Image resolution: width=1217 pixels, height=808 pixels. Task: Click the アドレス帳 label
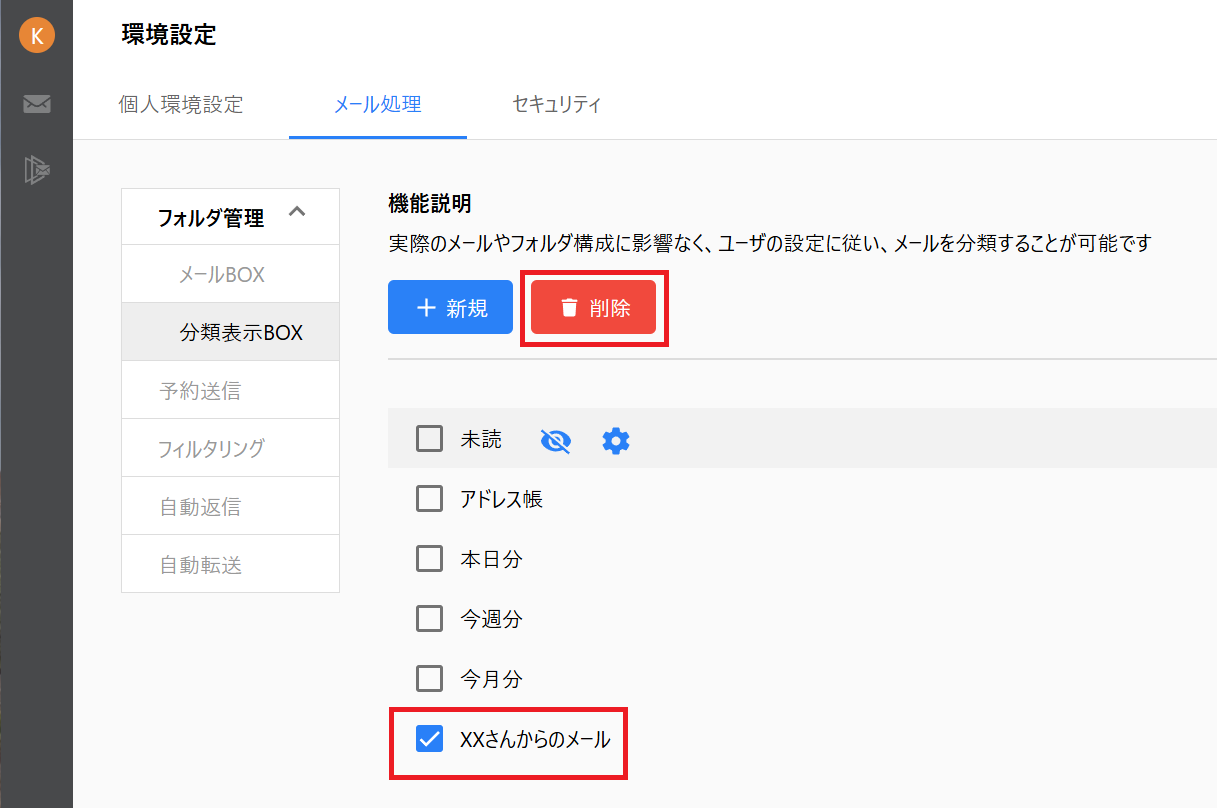point(501,499)
